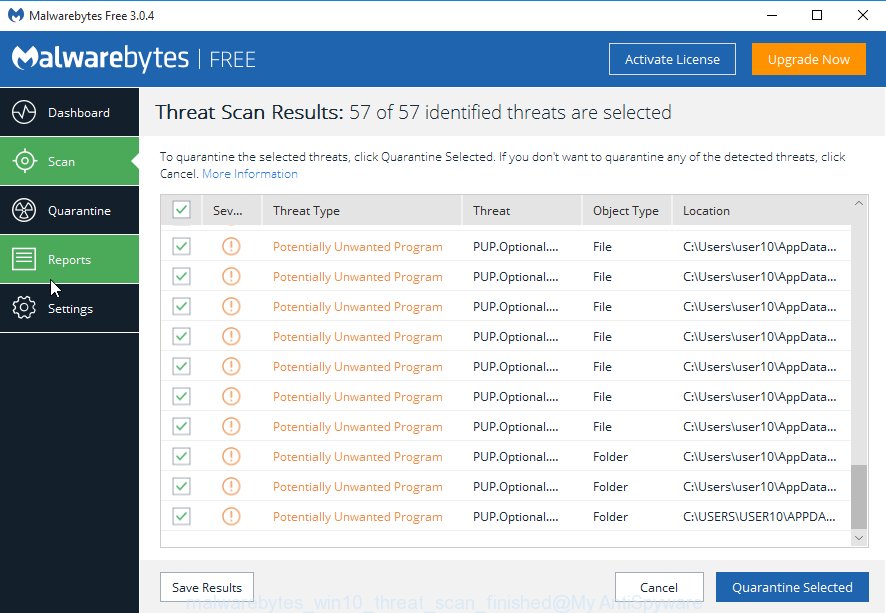The height and width of the screenshot is (613, 886).
Task: Click the Threat Scan Results heading
Action: pos(413,112)
